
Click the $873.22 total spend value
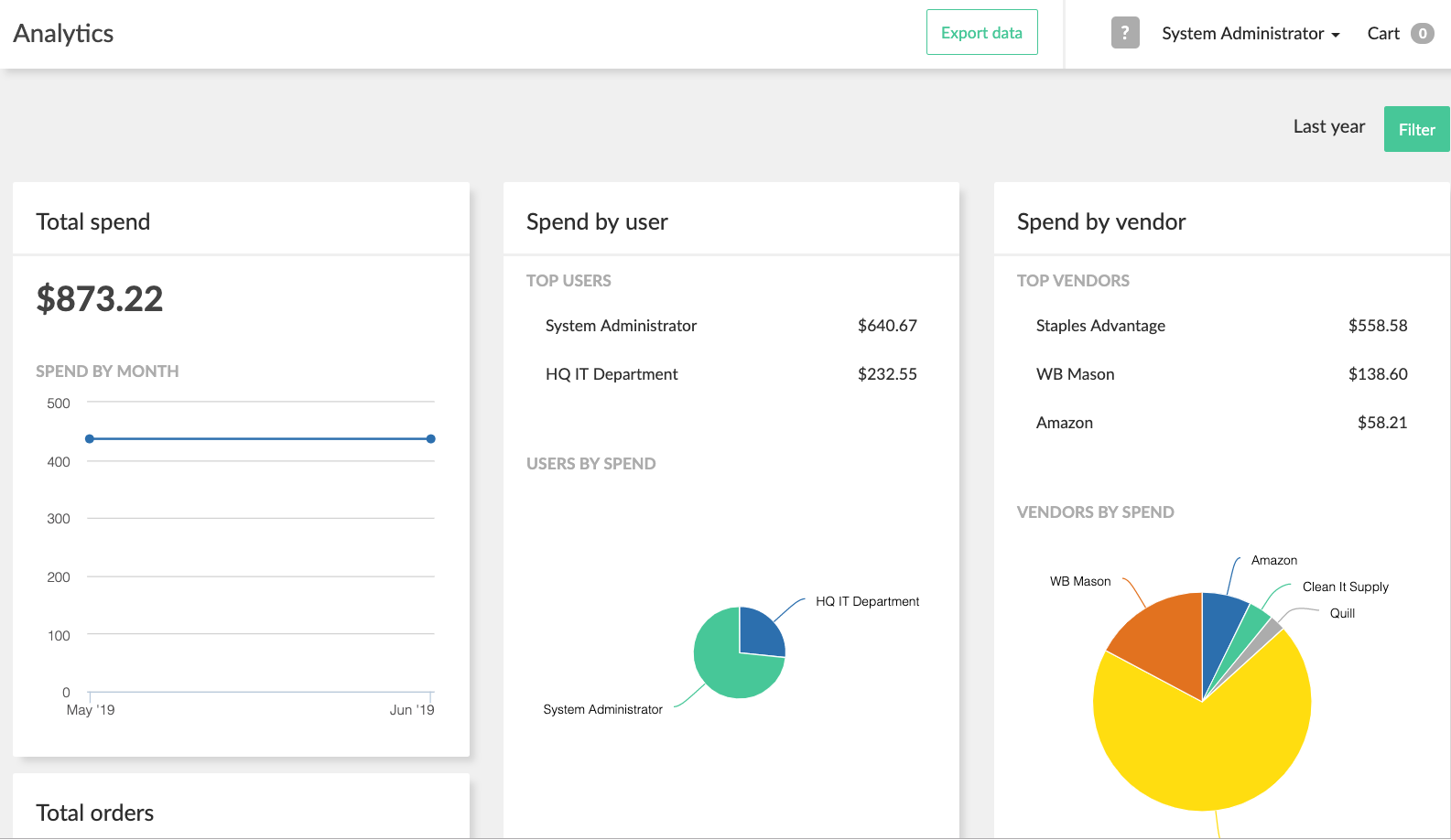(100, 299)
